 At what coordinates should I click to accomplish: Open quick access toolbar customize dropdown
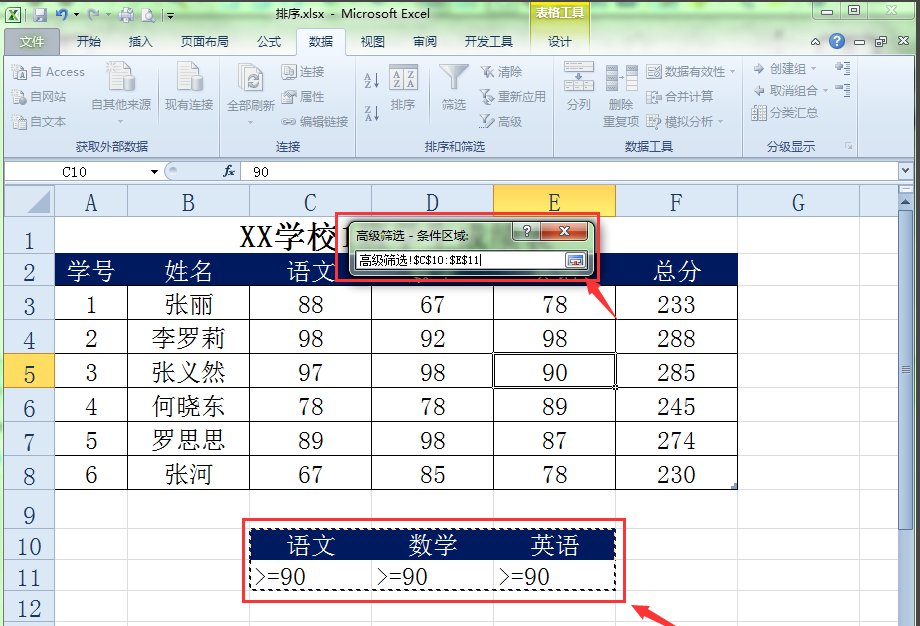point(170,16)
